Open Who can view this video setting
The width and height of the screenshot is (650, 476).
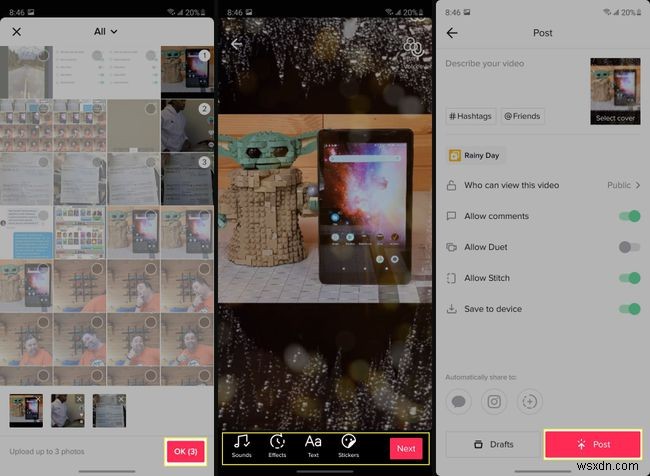click(x=543, y=185)
